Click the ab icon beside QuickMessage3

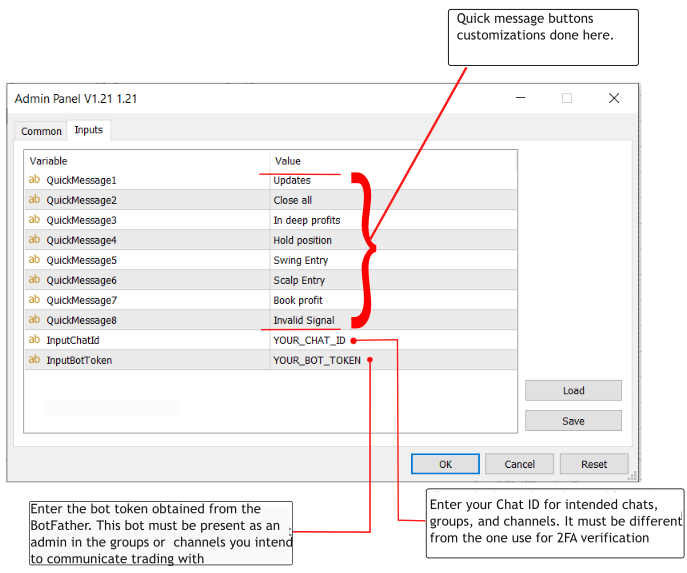(x=34, y=219)
